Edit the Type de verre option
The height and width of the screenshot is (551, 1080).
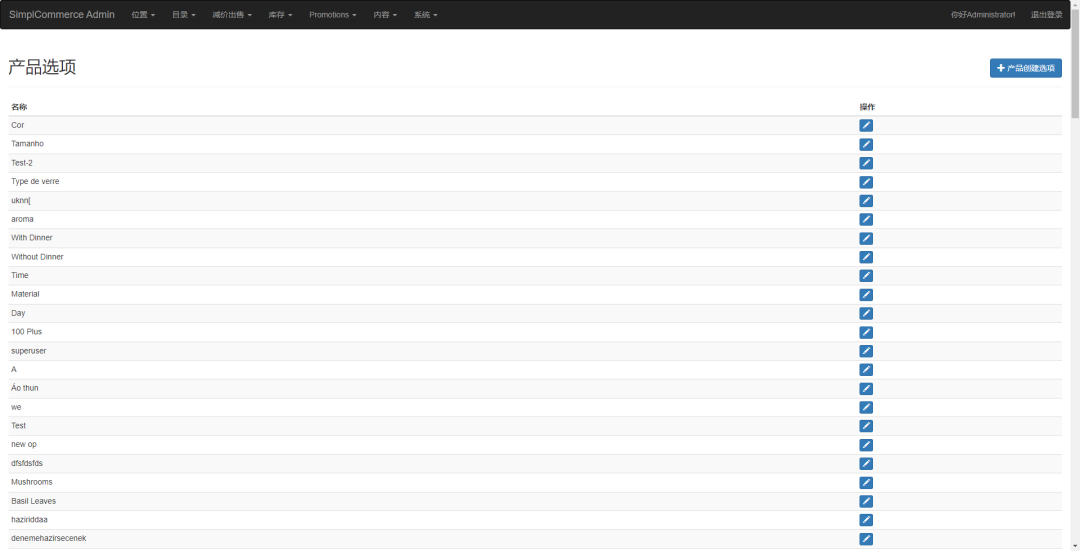(866, 182)
